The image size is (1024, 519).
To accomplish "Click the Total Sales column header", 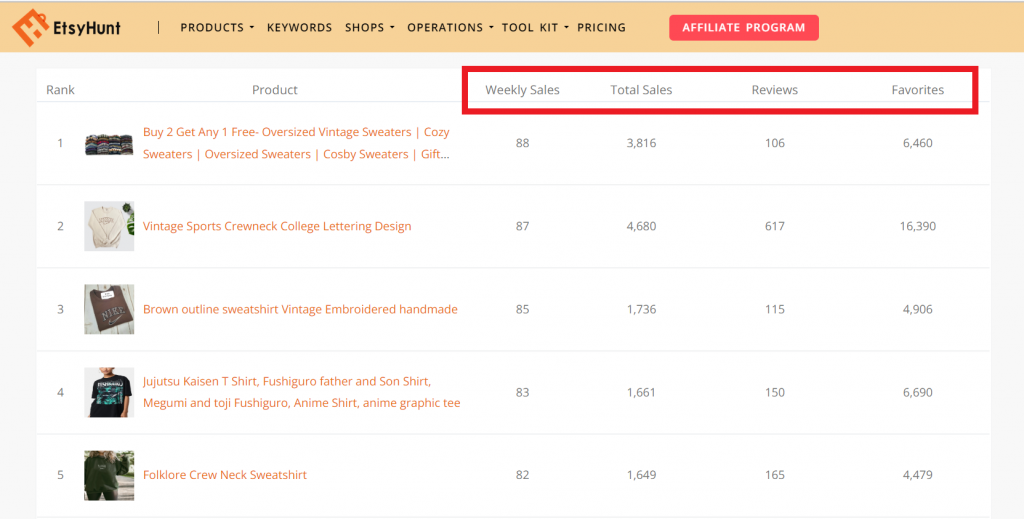I will click(641, 90).
